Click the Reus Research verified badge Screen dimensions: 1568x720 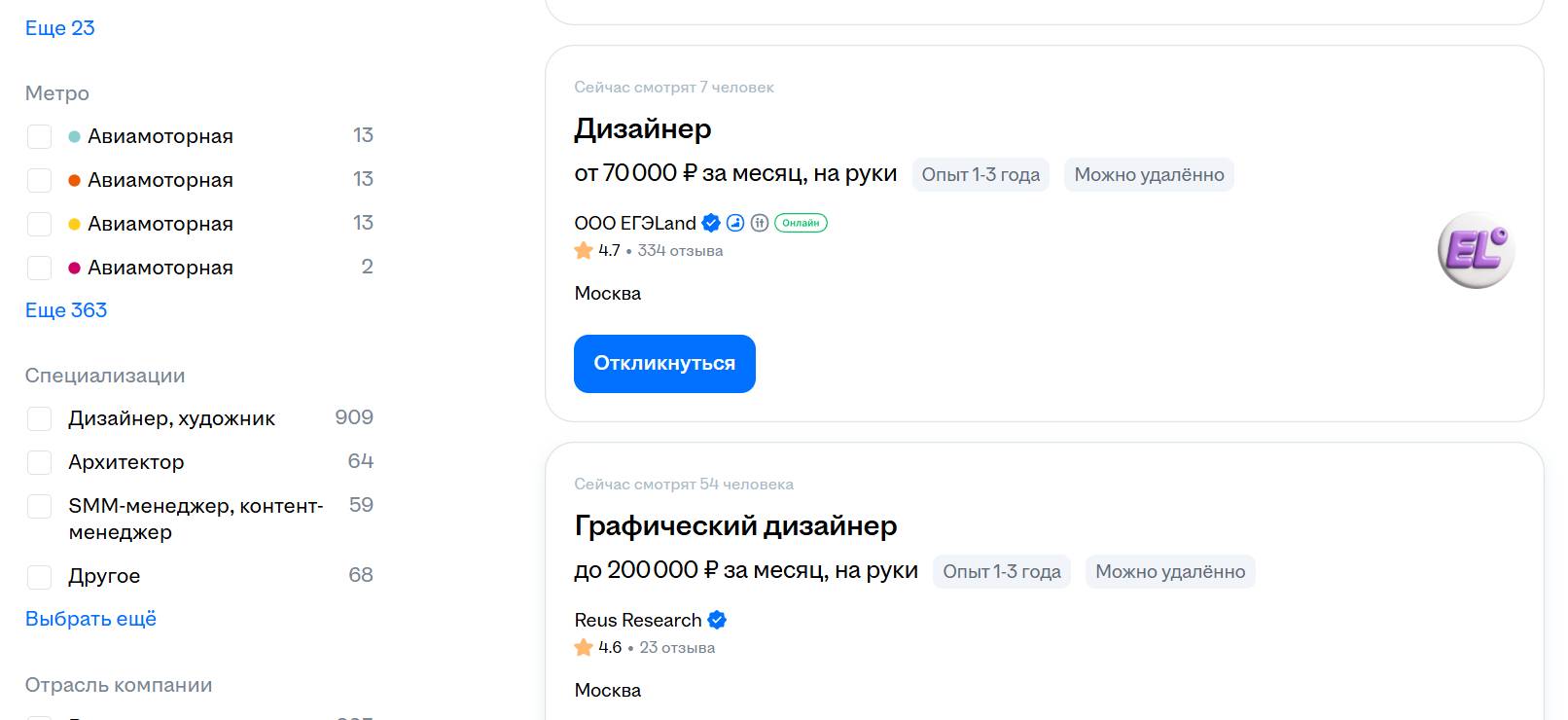coord(717,620)
